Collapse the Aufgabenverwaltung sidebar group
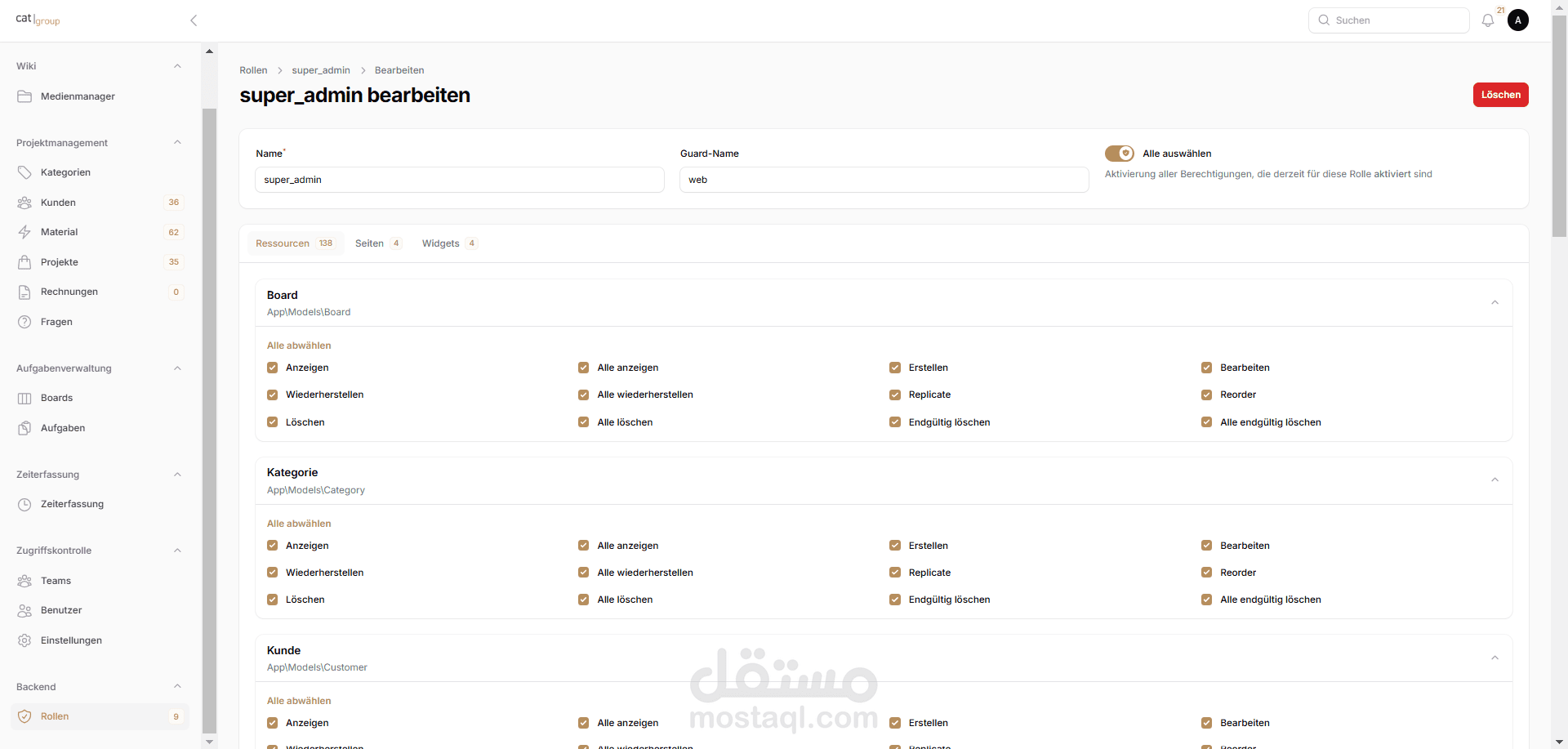The image size is (1568, 749). [177, 368]
